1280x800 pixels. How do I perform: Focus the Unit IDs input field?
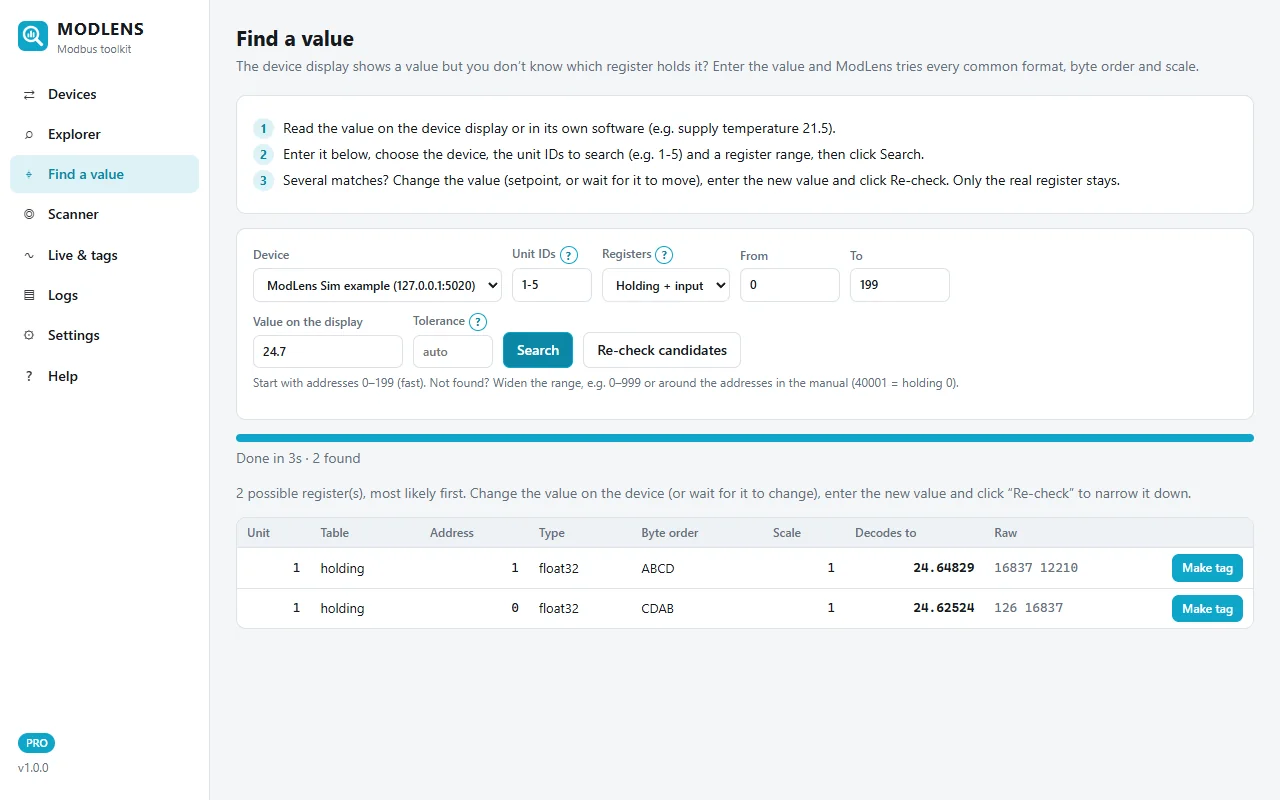[x=552, y=285]
